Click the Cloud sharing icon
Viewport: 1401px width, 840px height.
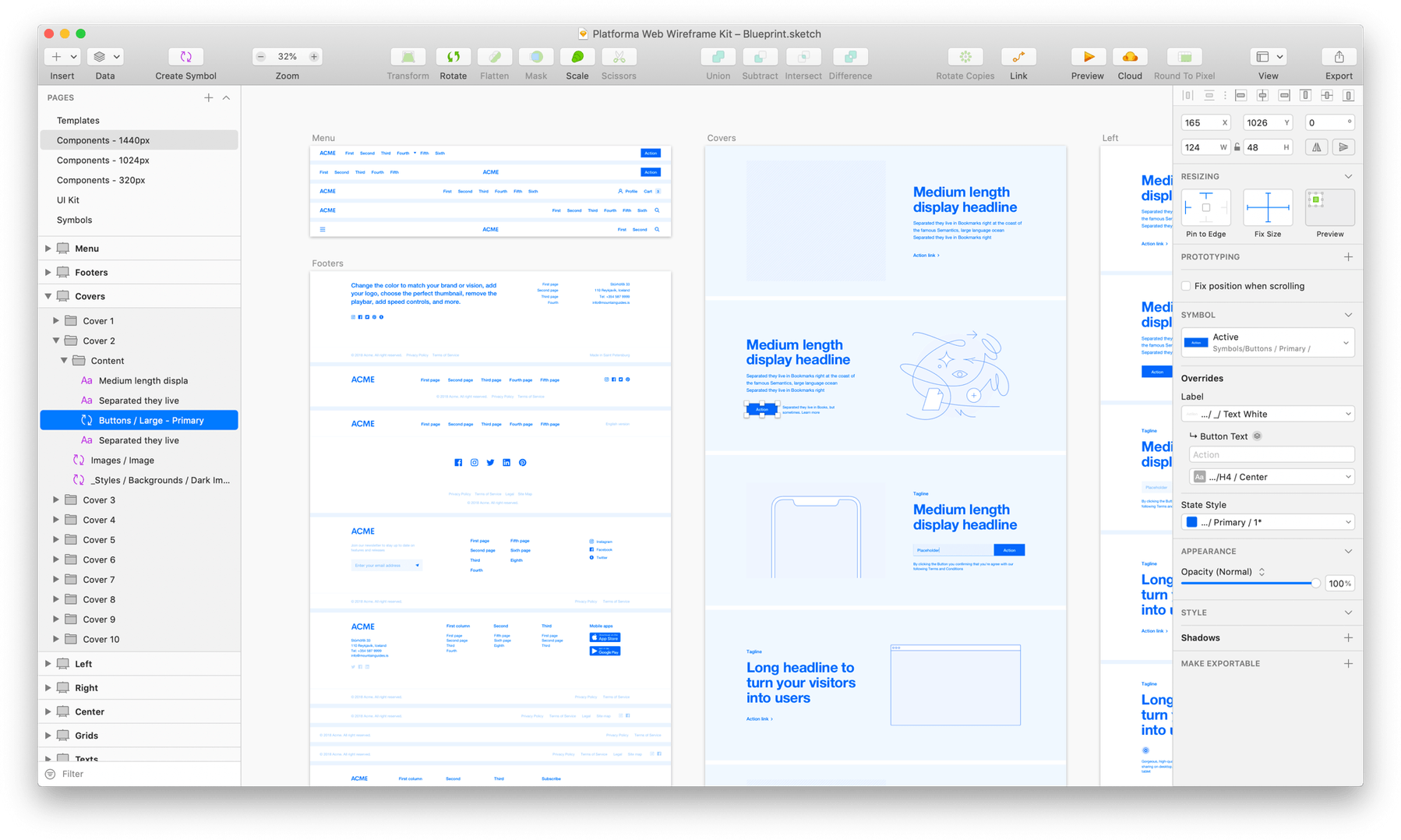tap(1130, 57)
